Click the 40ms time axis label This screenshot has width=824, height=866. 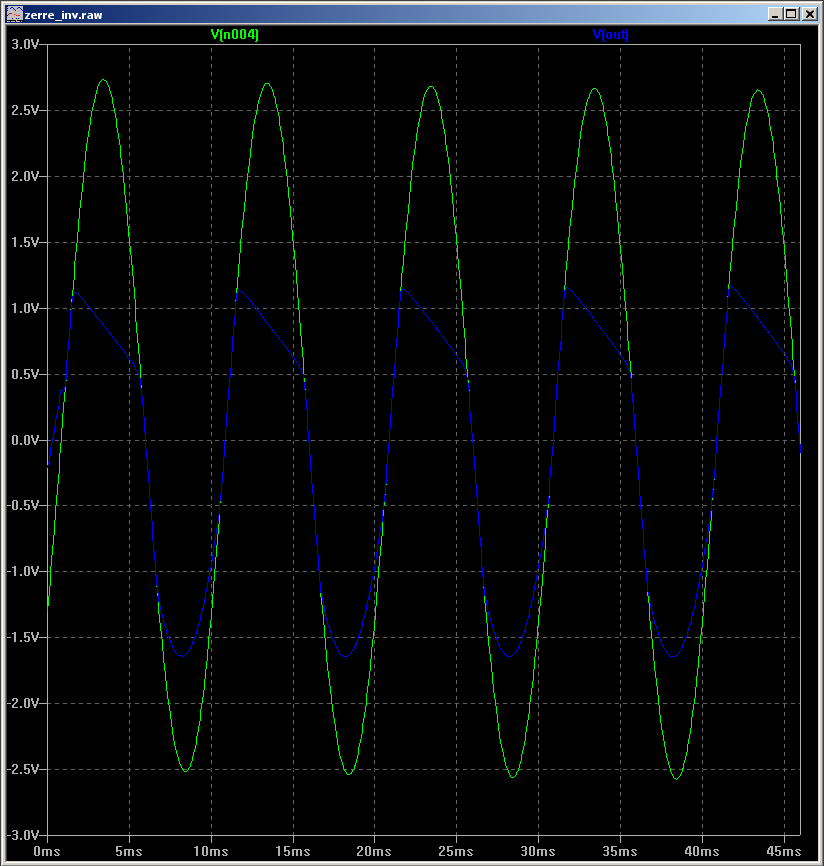click(x=702, y=851)
